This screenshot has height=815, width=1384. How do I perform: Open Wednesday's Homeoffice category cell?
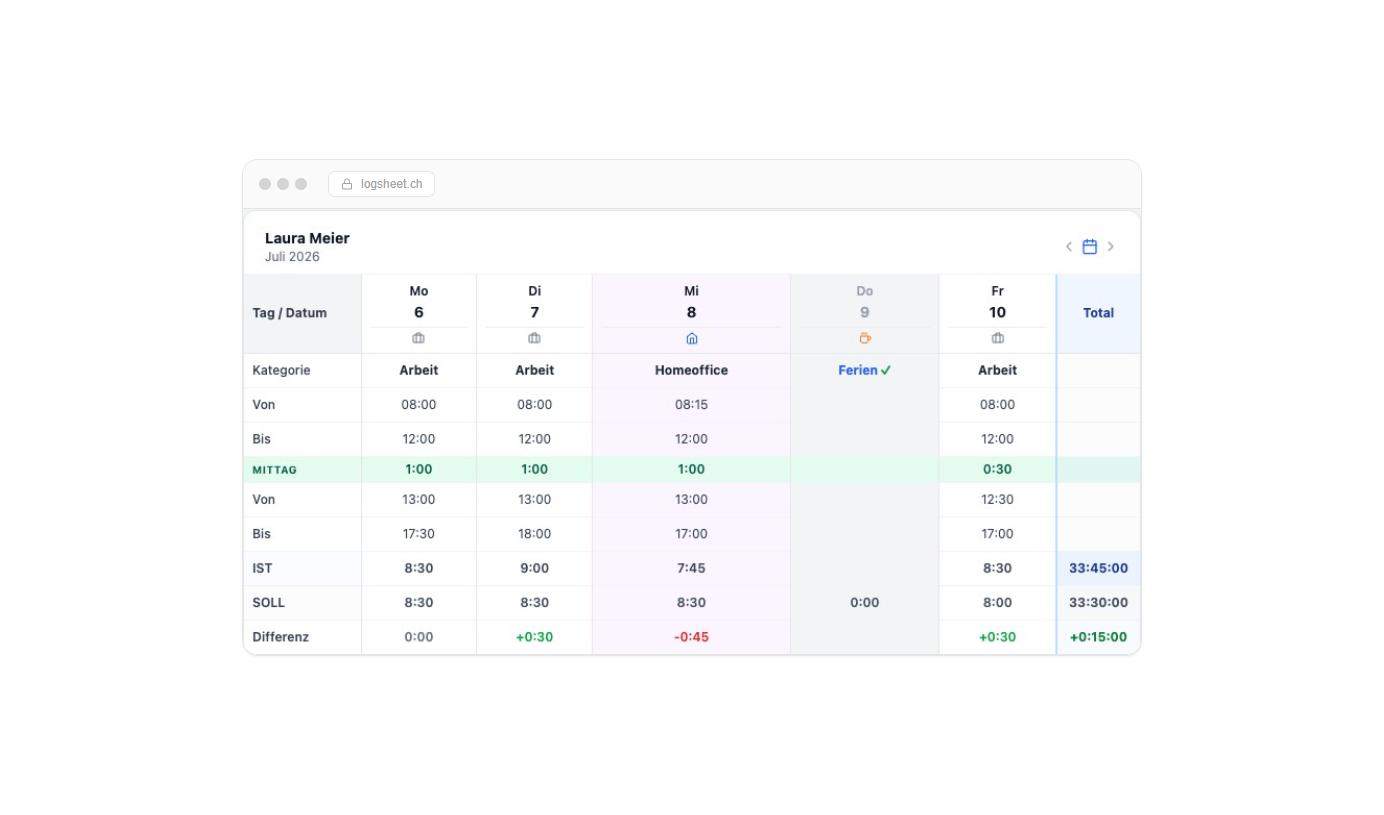tap(691, 370)
